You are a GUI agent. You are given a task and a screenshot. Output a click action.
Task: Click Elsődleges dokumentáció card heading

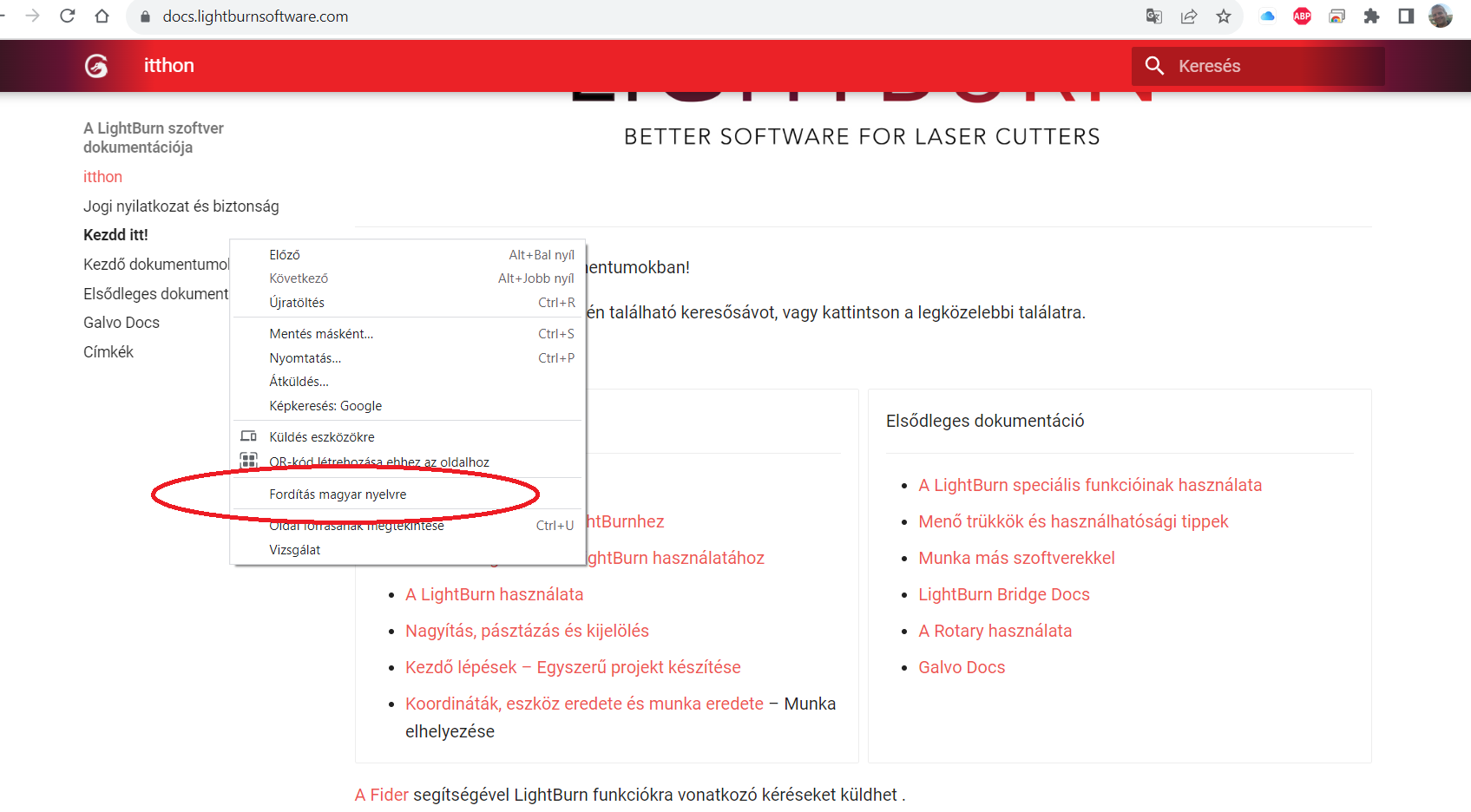click(x=985, y=421)
